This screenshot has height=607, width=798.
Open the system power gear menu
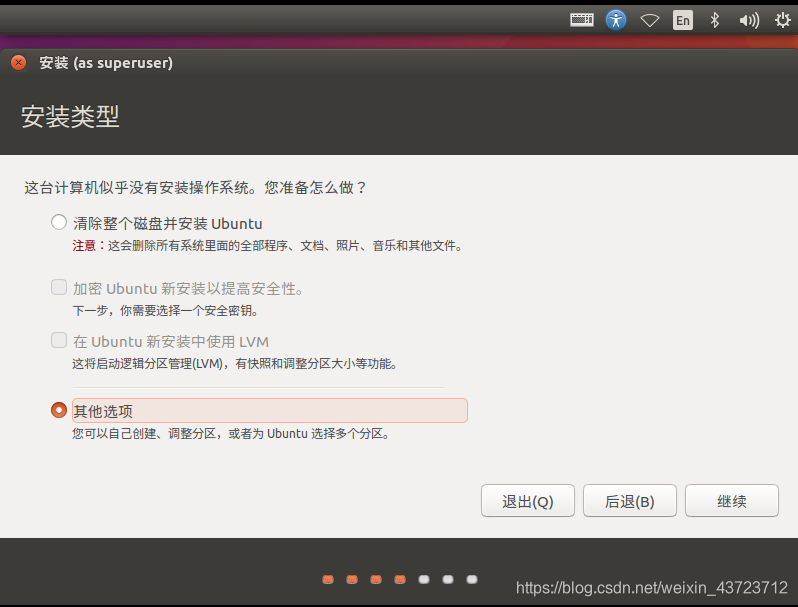(782, 20)
